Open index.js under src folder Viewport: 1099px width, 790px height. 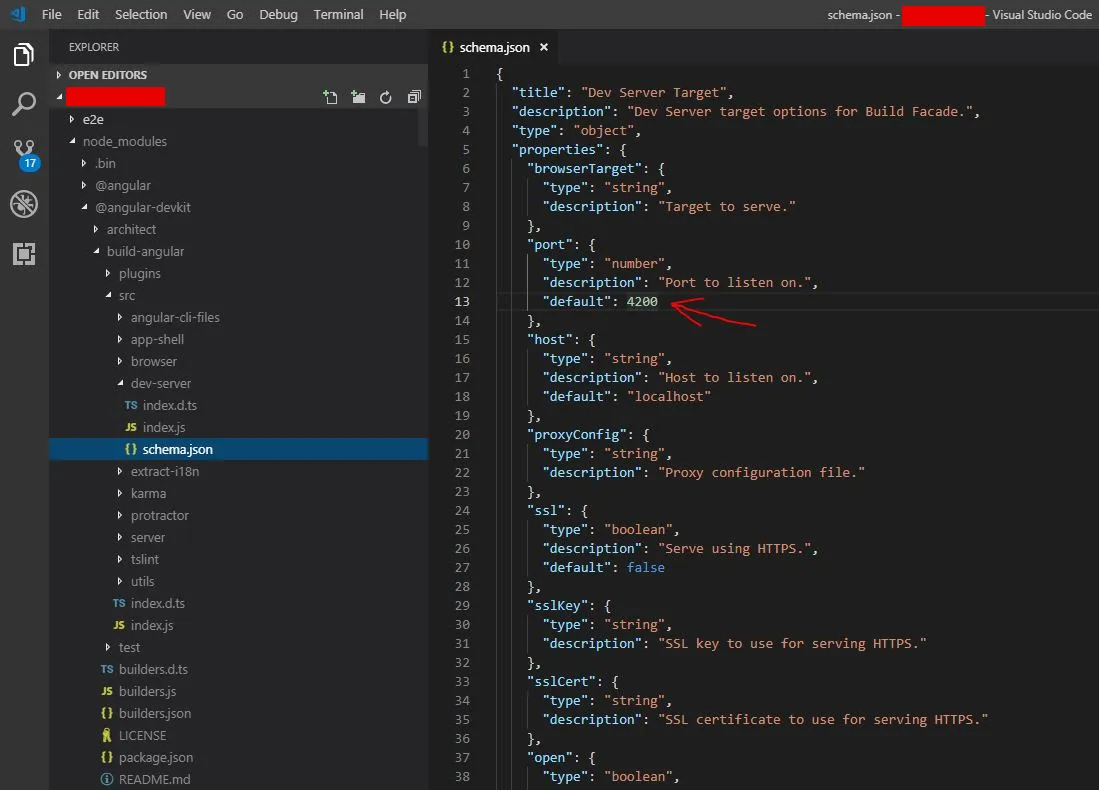[x=238, y=625]
